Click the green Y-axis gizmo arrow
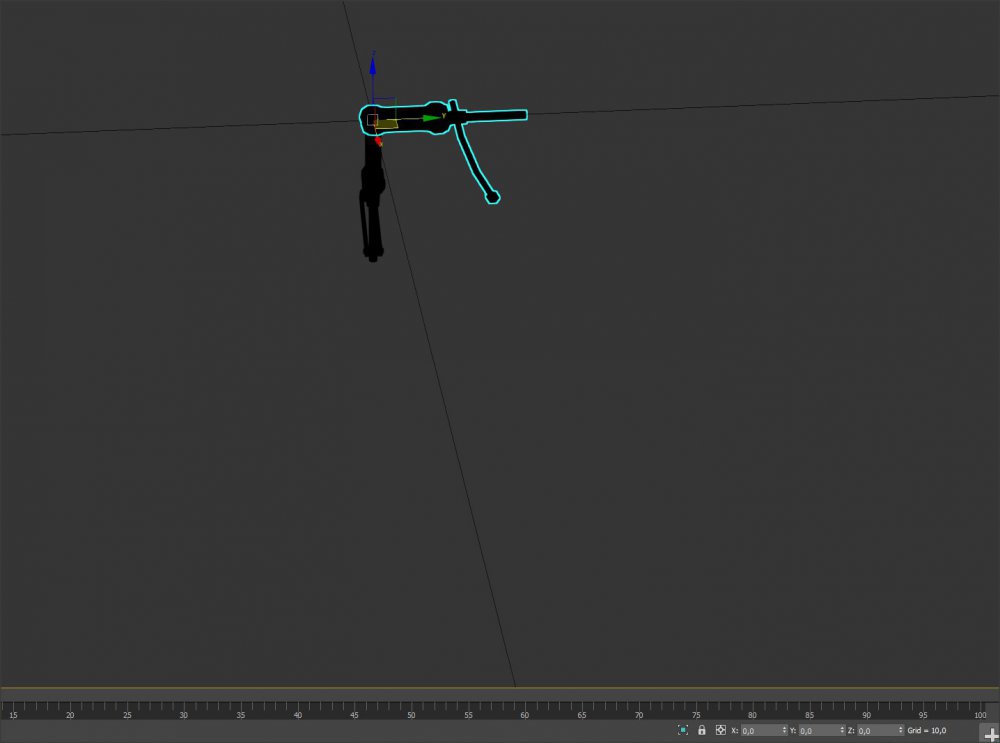This screenshot has width=1000, height=743. pyautogui.click(x=430, y=118)
